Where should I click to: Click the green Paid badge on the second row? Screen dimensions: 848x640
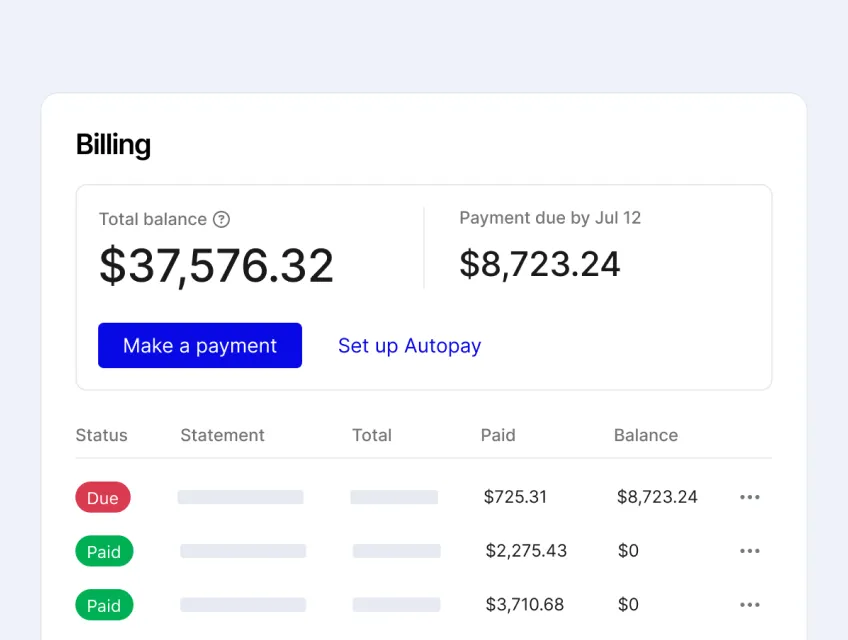tap(104, 551)
